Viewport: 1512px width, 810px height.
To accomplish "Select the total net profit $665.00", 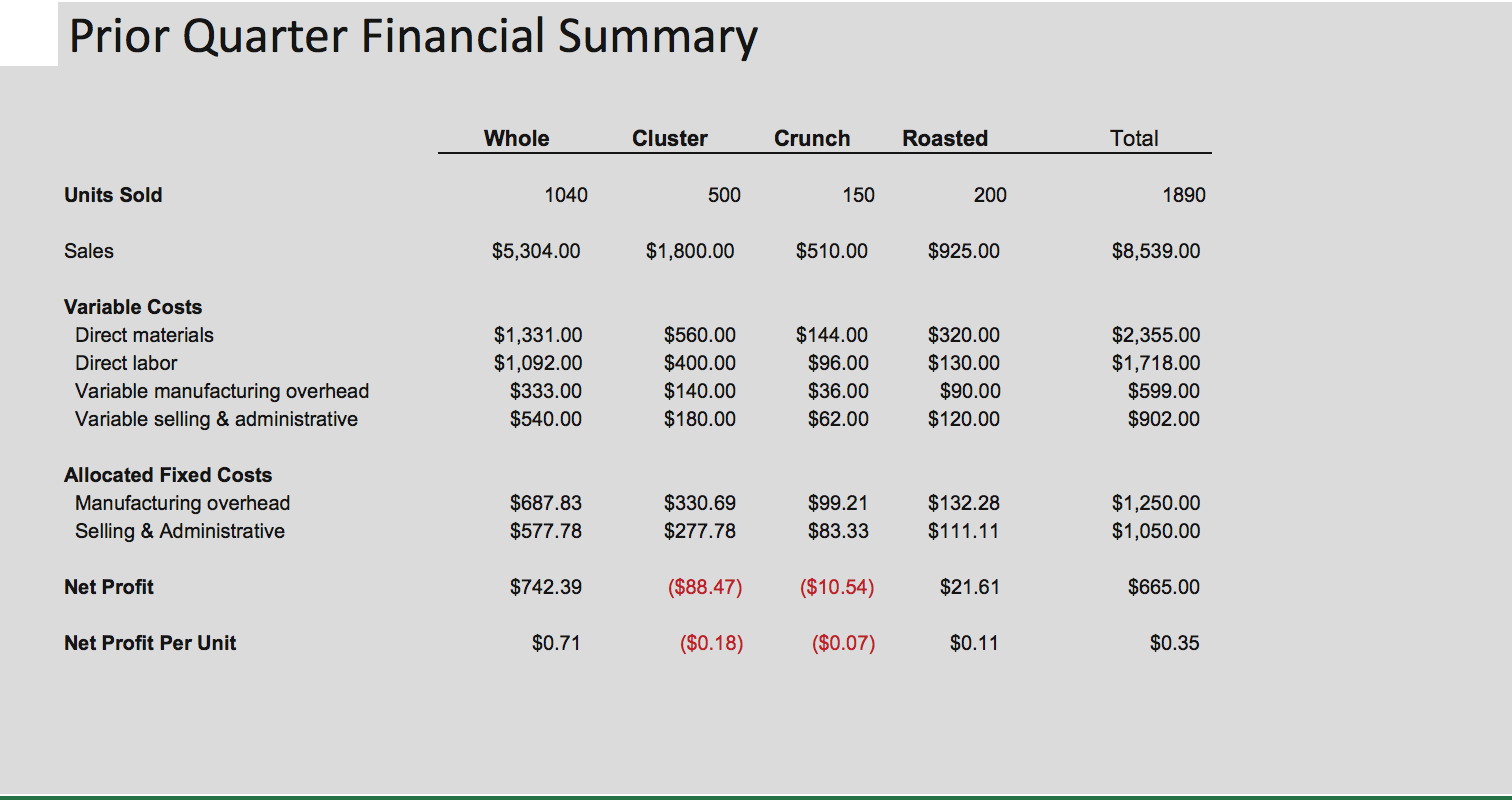I will 1164,587.
